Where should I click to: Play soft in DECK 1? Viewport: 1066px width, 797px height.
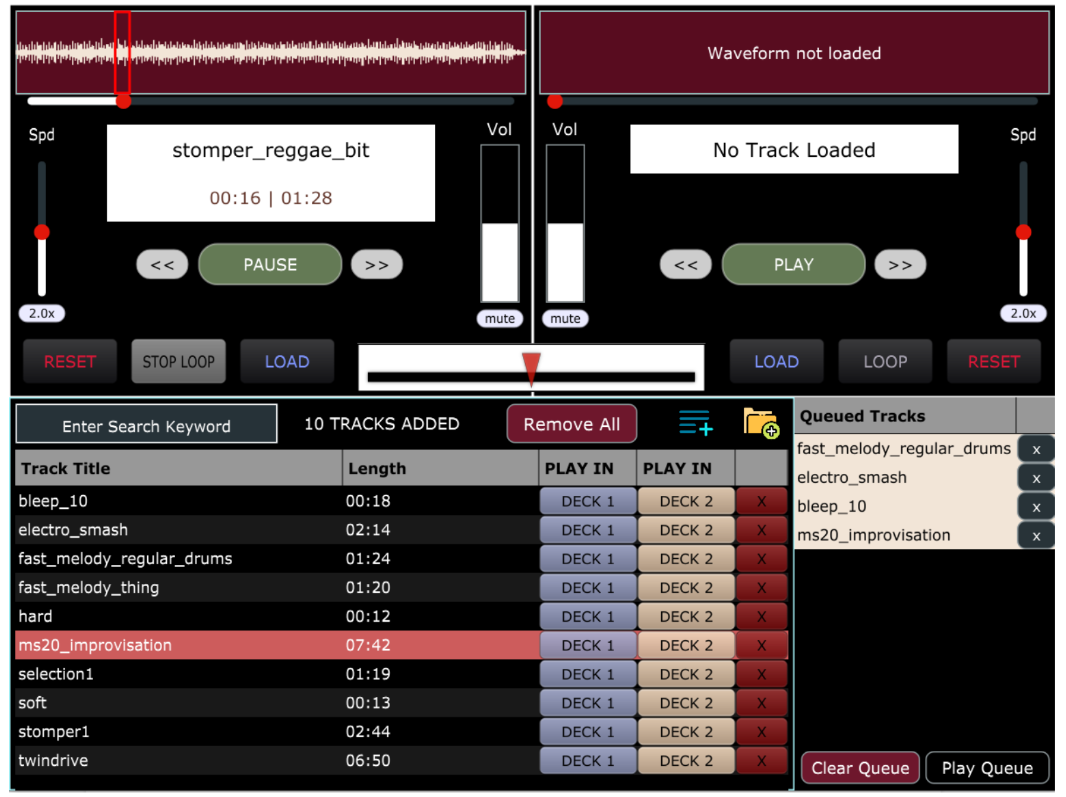pyautogui.click(x=588, y=703)
